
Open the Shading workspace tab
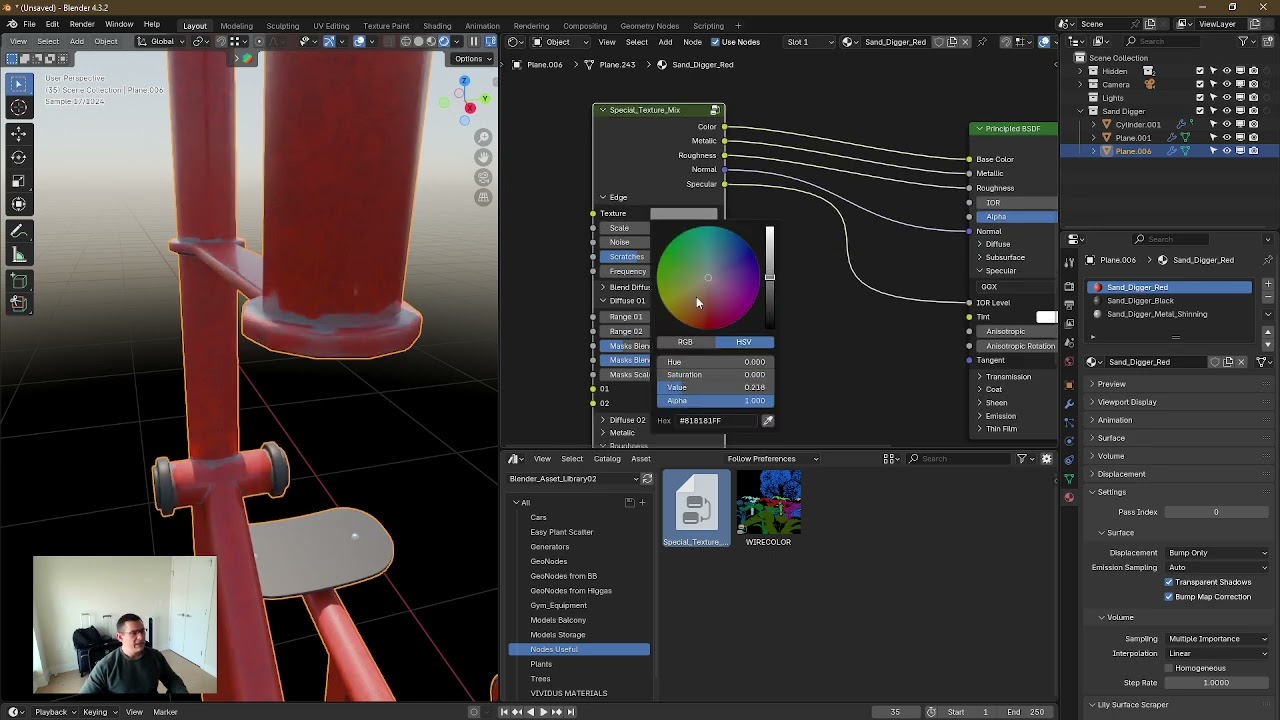(437, 25)
